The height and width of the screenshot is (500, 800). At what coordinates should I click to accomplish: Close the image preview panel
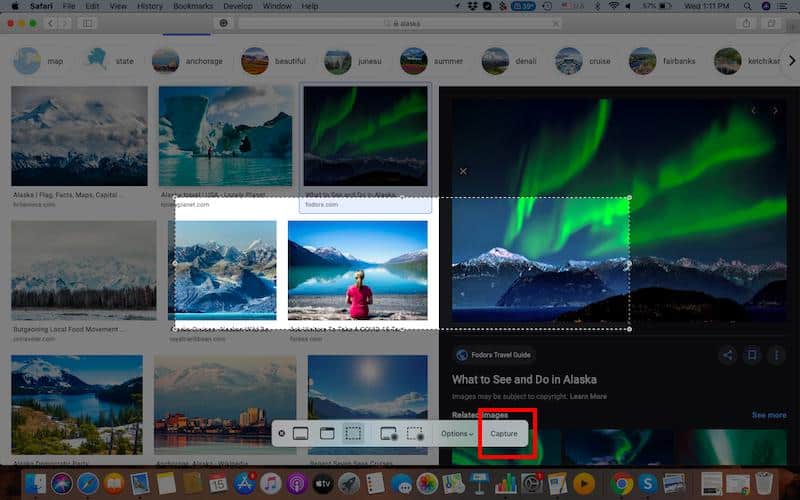[463, 171]
